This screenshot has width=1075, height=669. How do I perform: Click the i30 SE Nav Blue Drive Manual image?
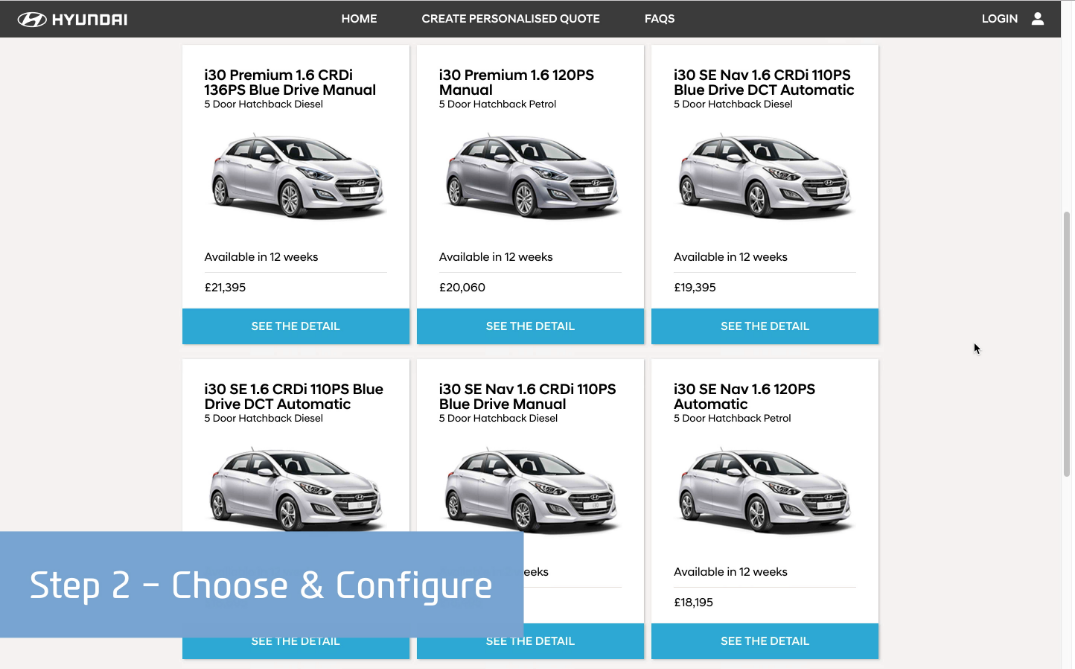pos(530,488)
